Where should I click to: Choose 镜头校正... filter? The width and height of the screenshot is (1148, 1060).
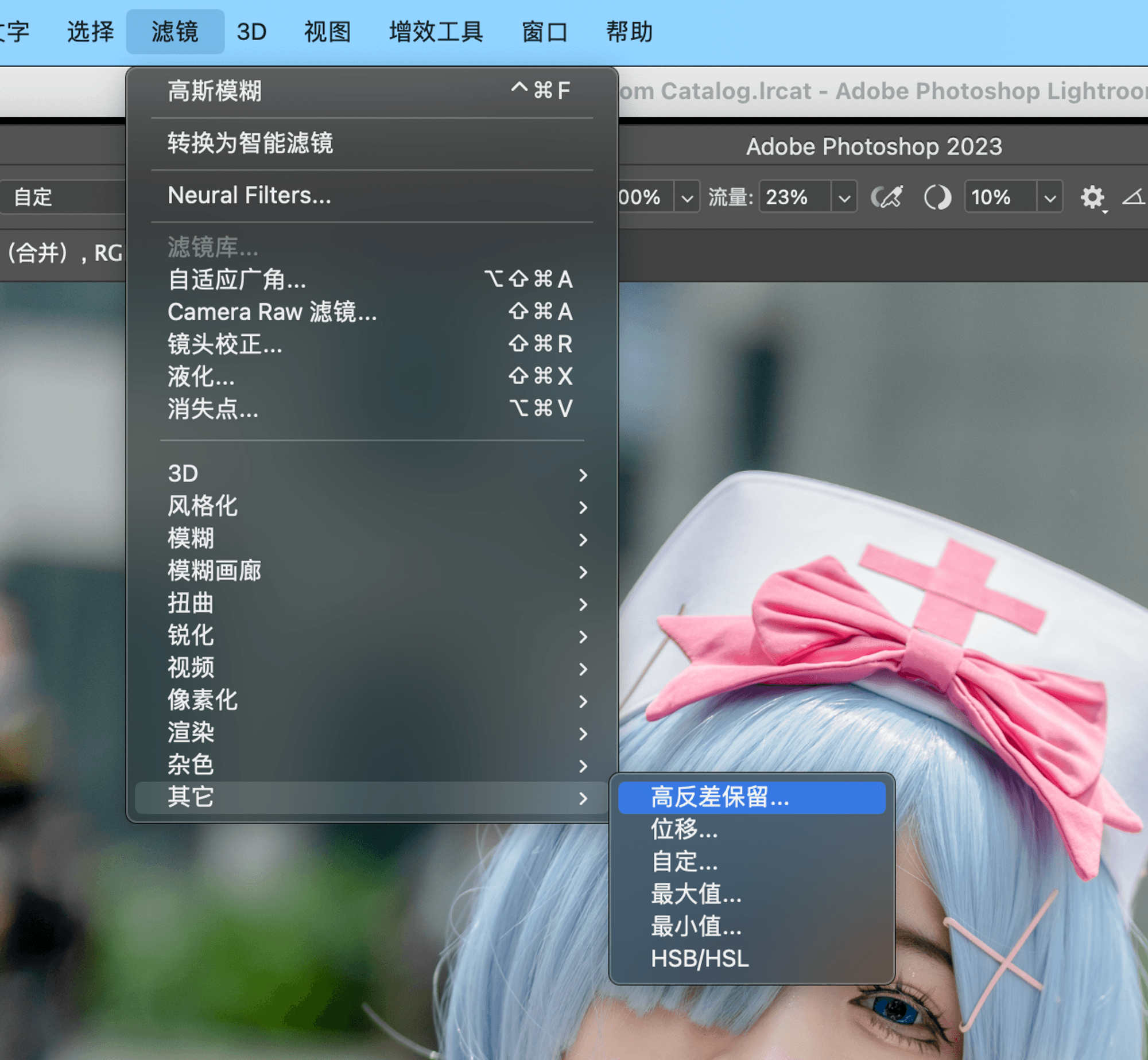(371, 344)
